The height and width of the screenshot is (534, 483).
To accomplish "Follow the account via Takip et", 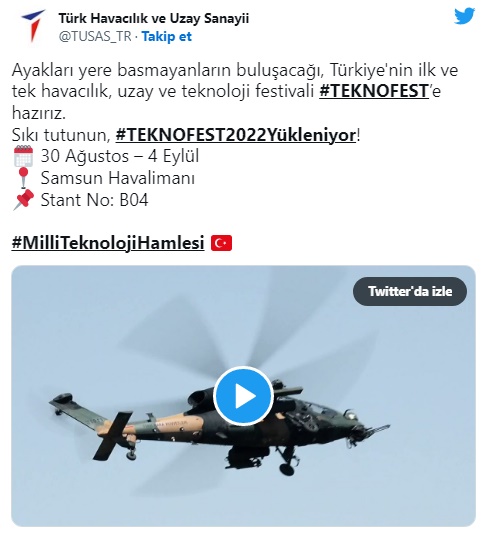I will pos(167,36).
